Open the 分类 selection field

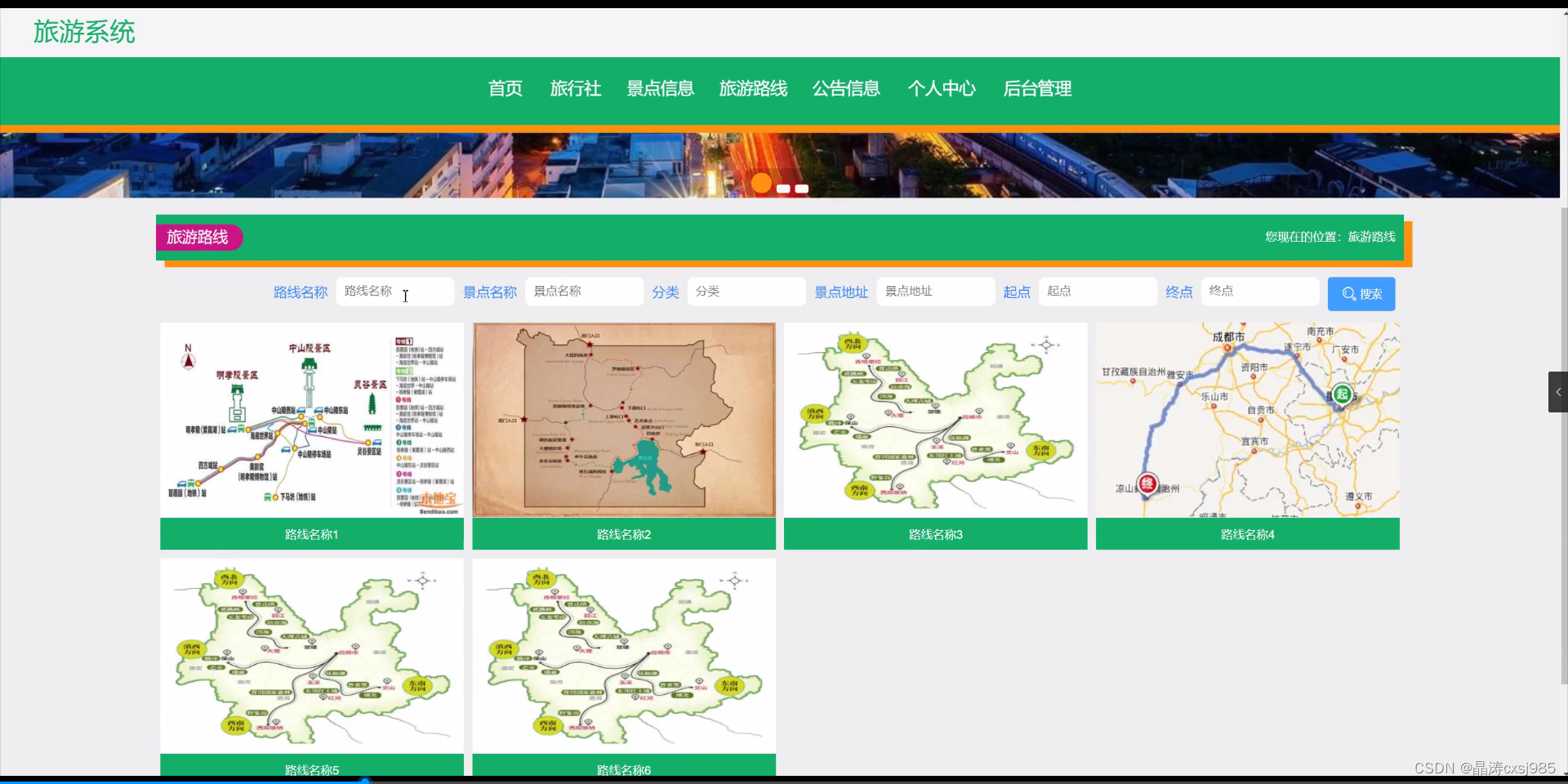pos(745,292)
